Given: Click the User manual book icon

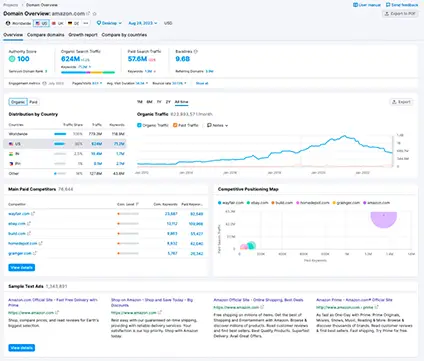Looking at the screenshot, I should click(355, 5).
